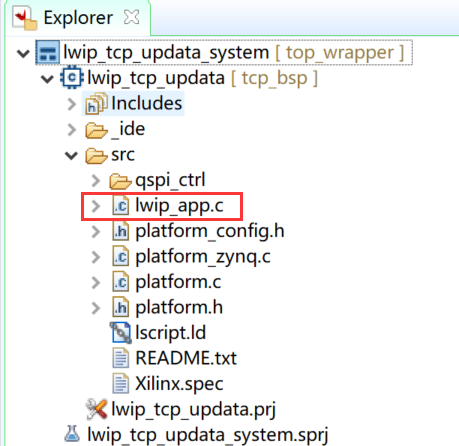
Task: Expand the Includes node
Action: click(71, 104)
